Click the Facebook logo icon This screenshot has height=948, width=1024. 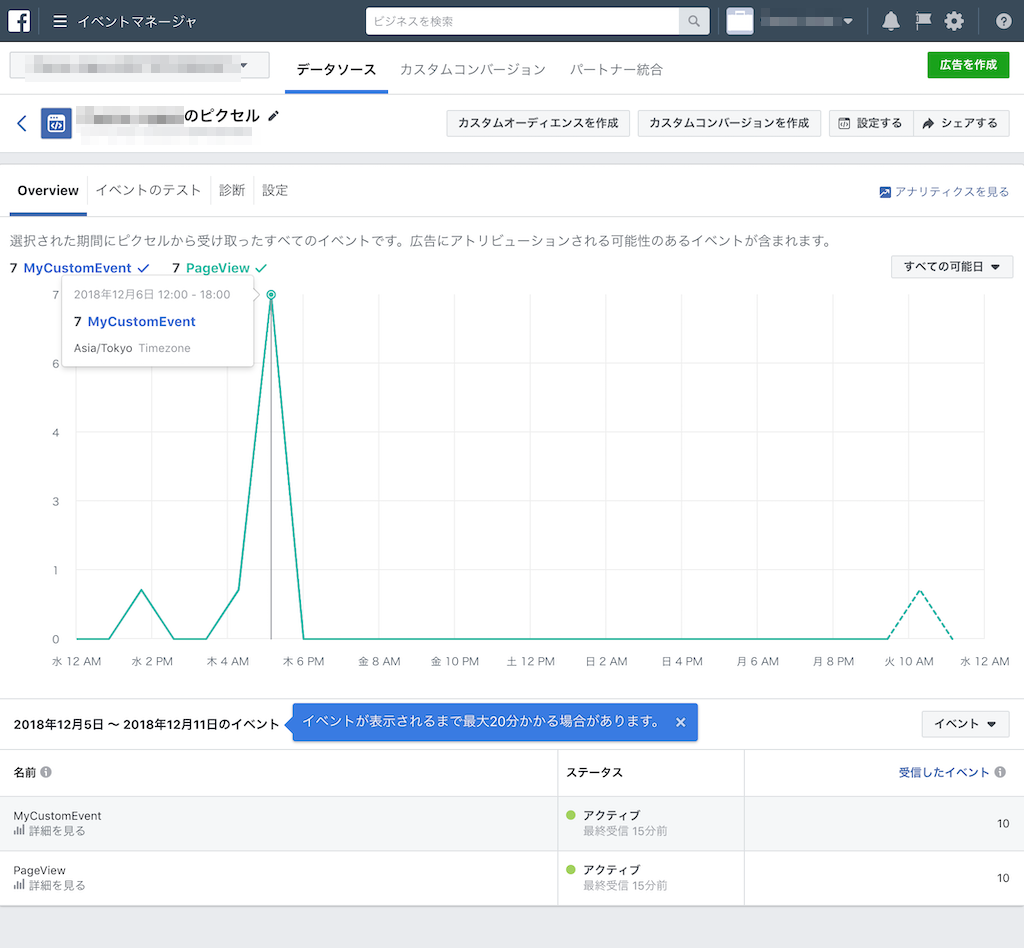point(19,21)
